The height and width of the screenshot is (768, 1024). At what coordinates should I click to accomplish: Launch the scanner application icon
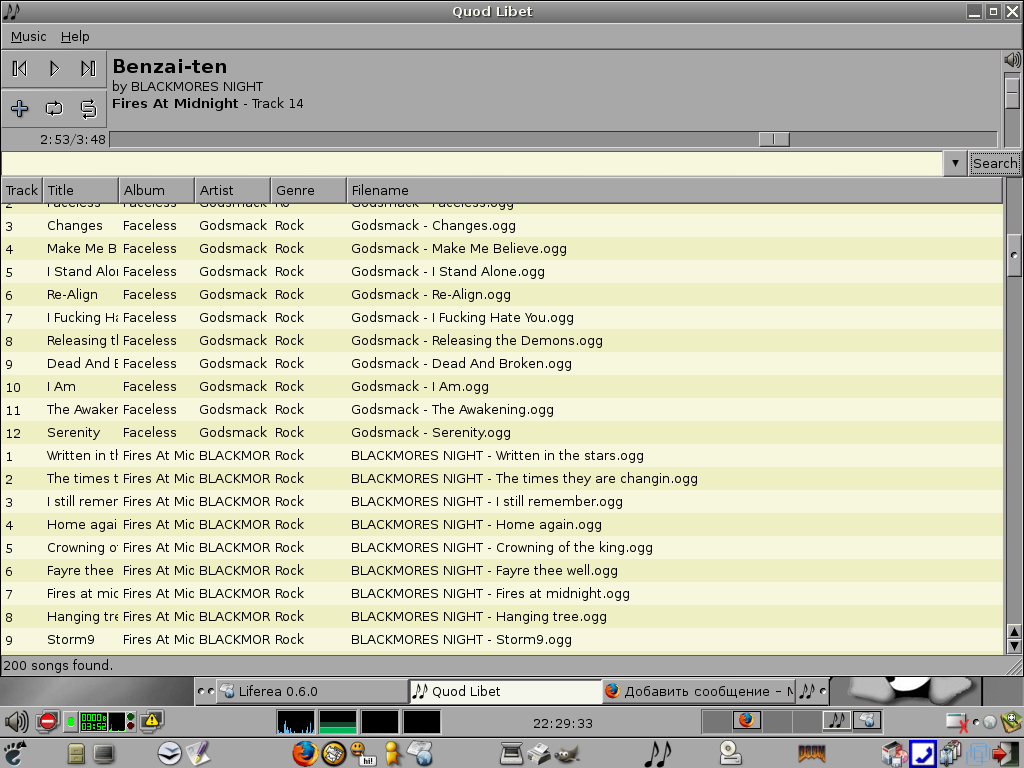click(x=511, y=753)
